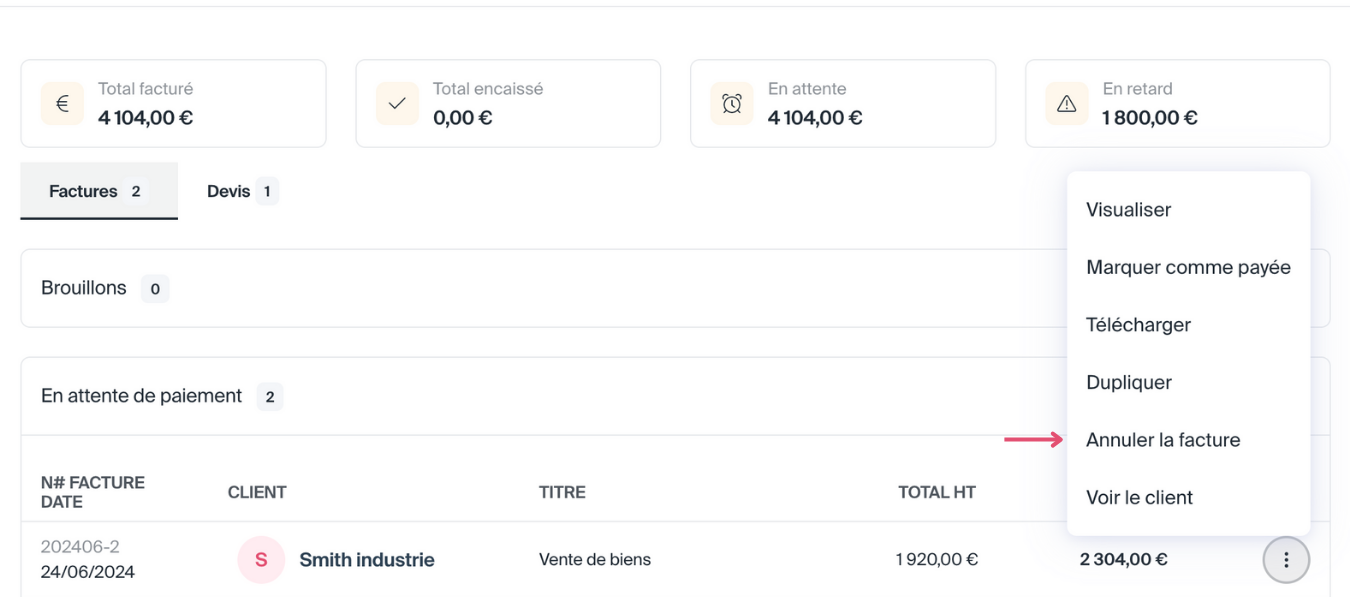Select Visualiser from the context menu
The height and width of the screenshot is (598, 1350).
coord(1128,210)
